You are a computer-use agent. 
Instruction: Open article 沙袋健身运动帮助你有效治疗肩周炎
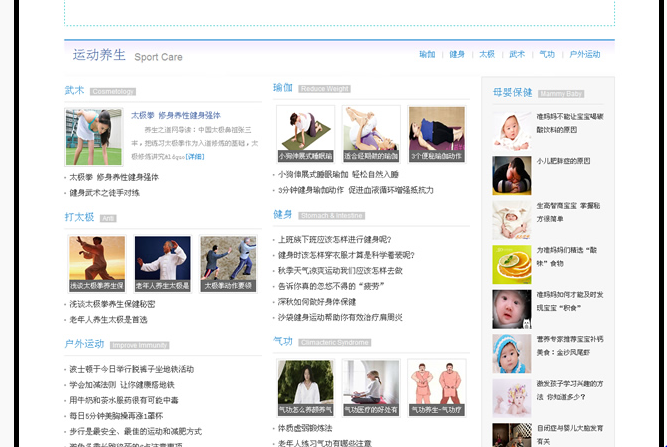340,317
